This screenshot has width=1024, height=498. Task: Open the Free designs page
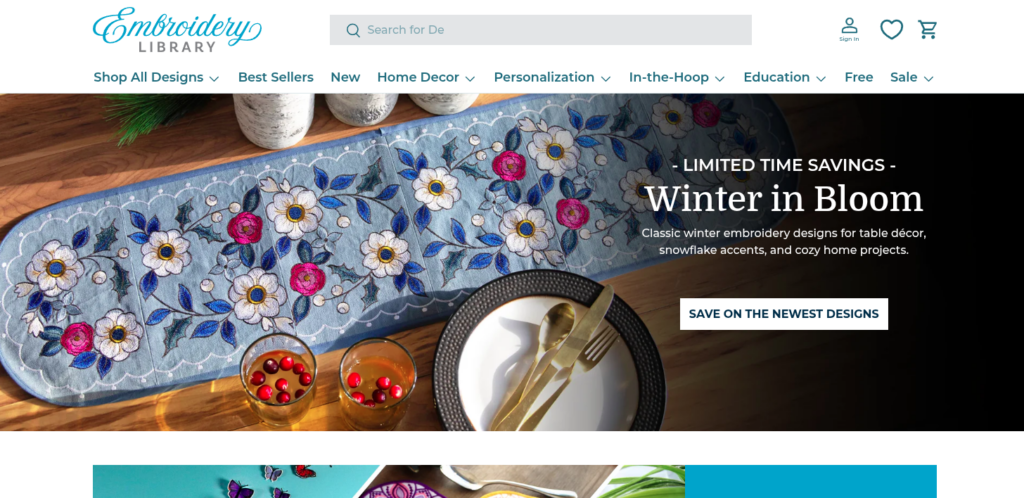(859, 77)
